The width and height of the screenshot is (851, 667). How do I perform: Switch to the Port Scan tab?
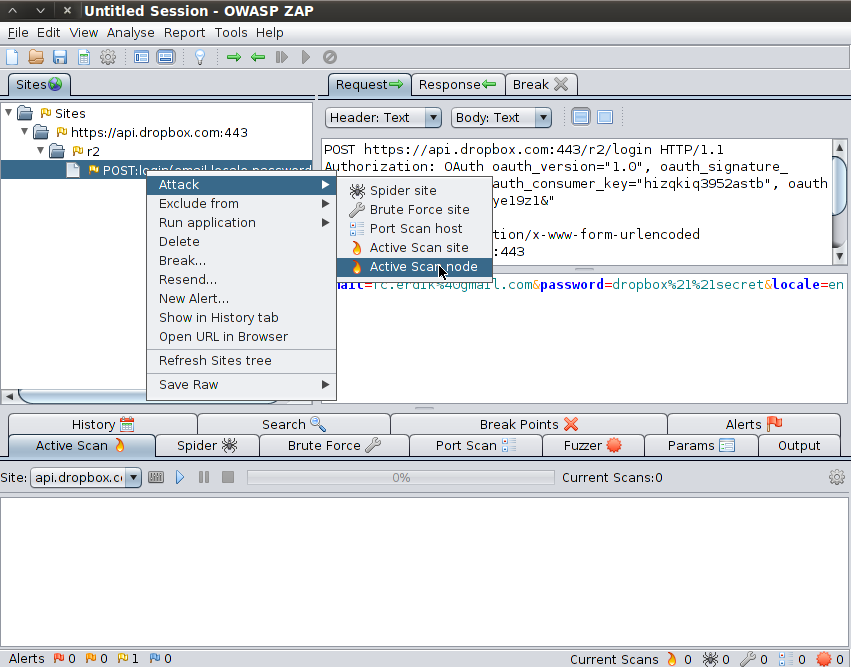click(x=476, y=446)
